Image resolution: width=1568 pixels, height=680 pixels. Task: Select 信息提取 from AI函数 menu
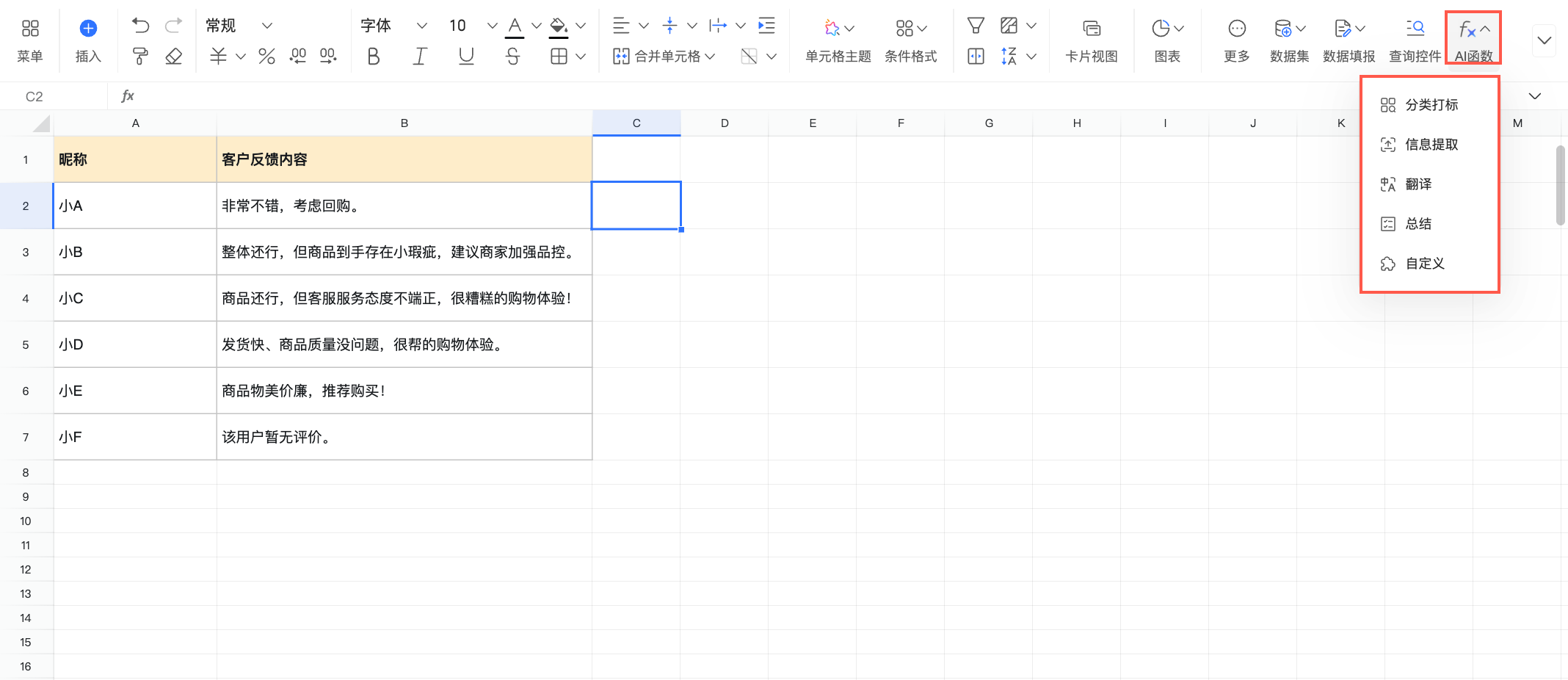(1429, 145)
